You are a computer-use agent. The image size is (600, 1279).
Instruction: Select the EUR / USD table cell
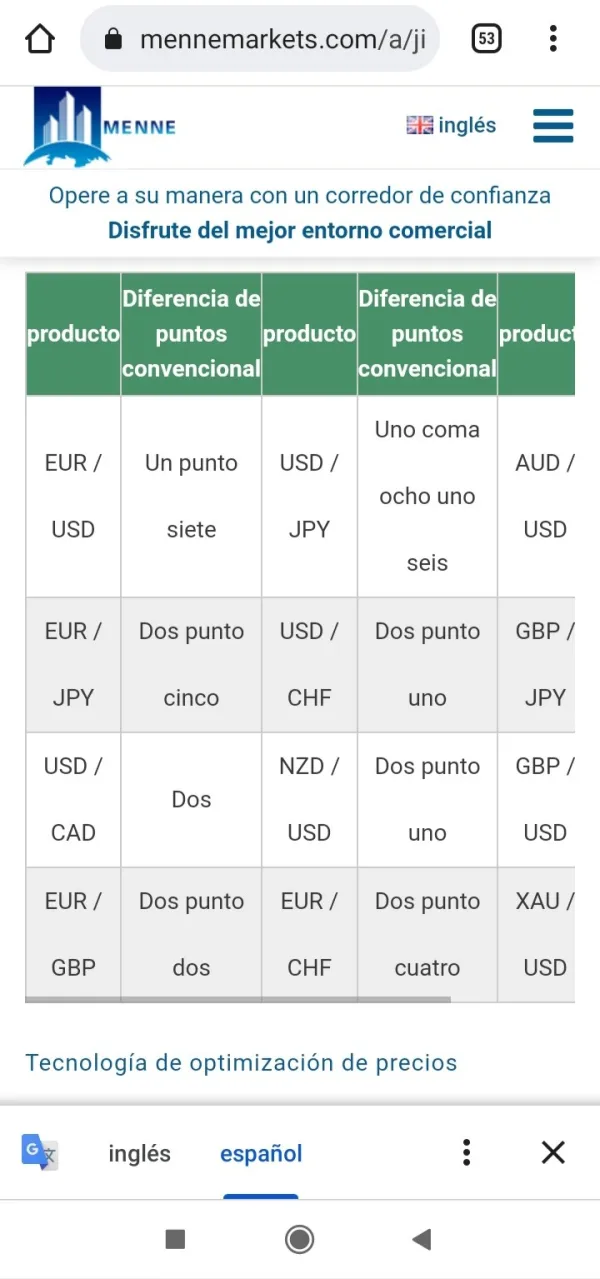pyautogui.click(x=72, y=496)
